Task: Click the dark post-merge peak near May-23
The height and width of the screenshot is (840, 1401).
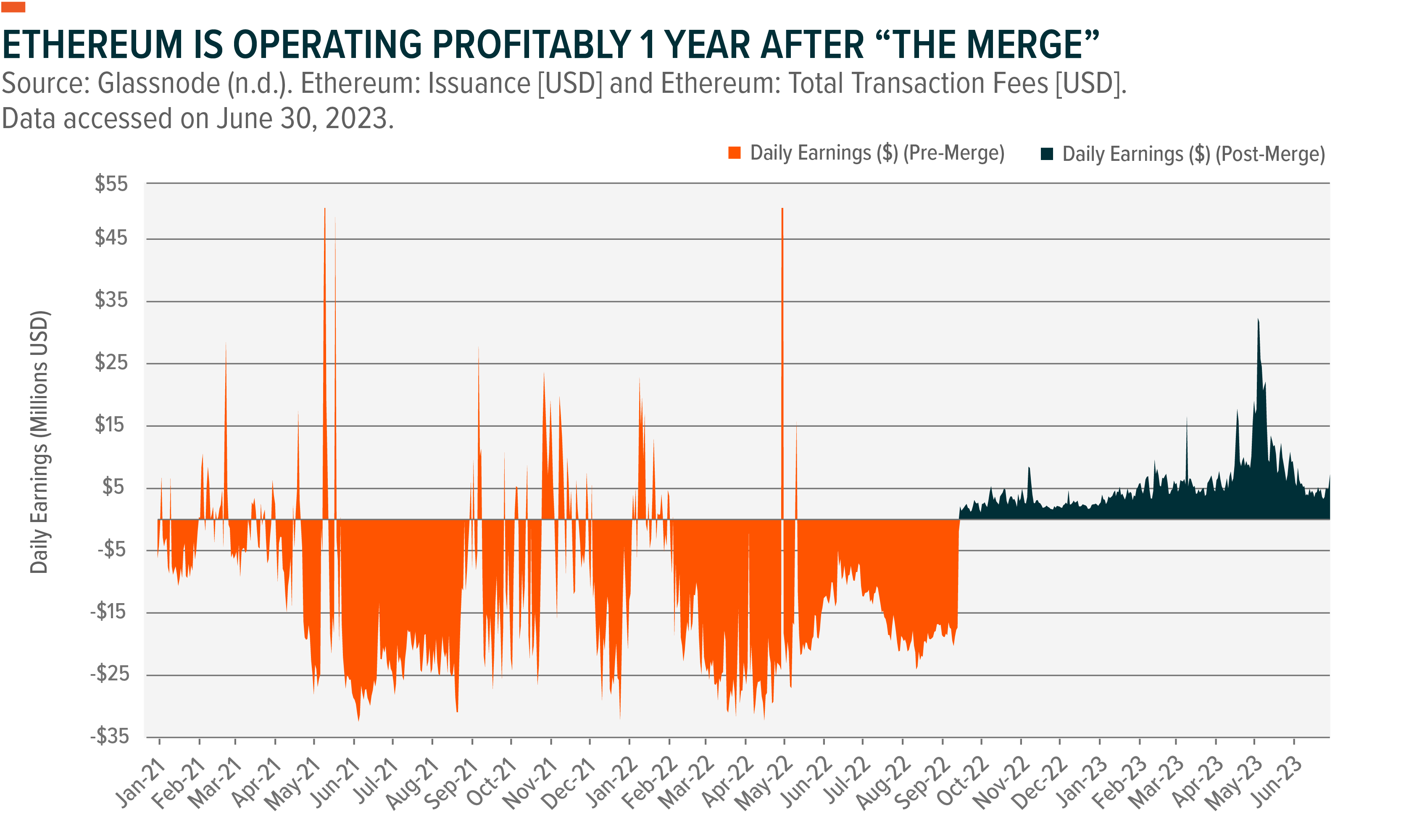Action: (1259, 419)
